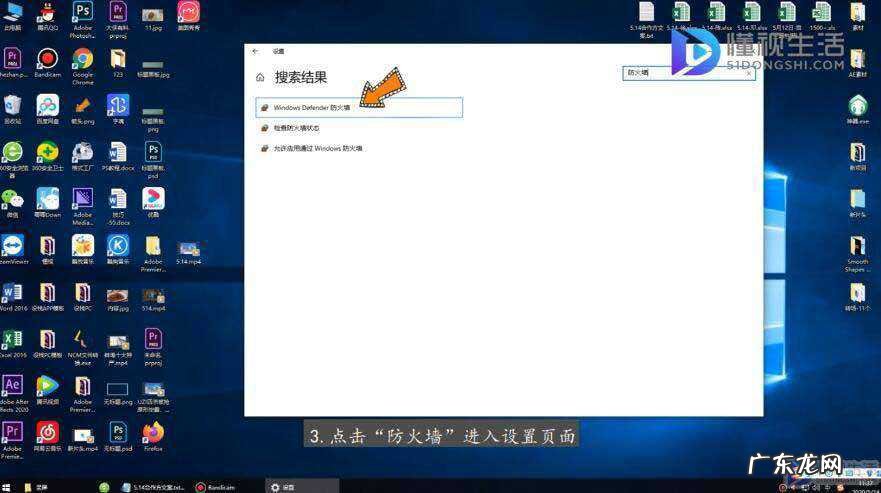Open the 5.14合作方 txt file

click(646, 20)
